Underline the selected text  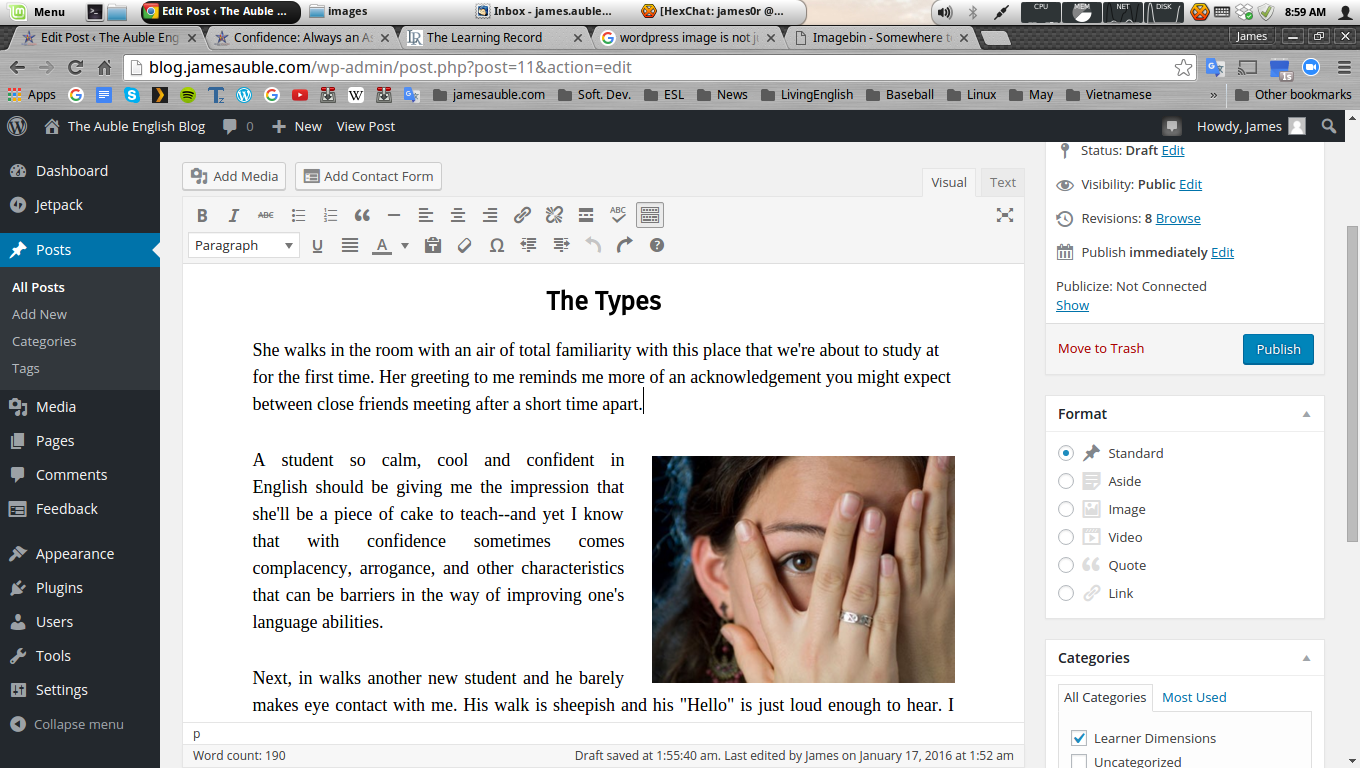click(318, 245)
